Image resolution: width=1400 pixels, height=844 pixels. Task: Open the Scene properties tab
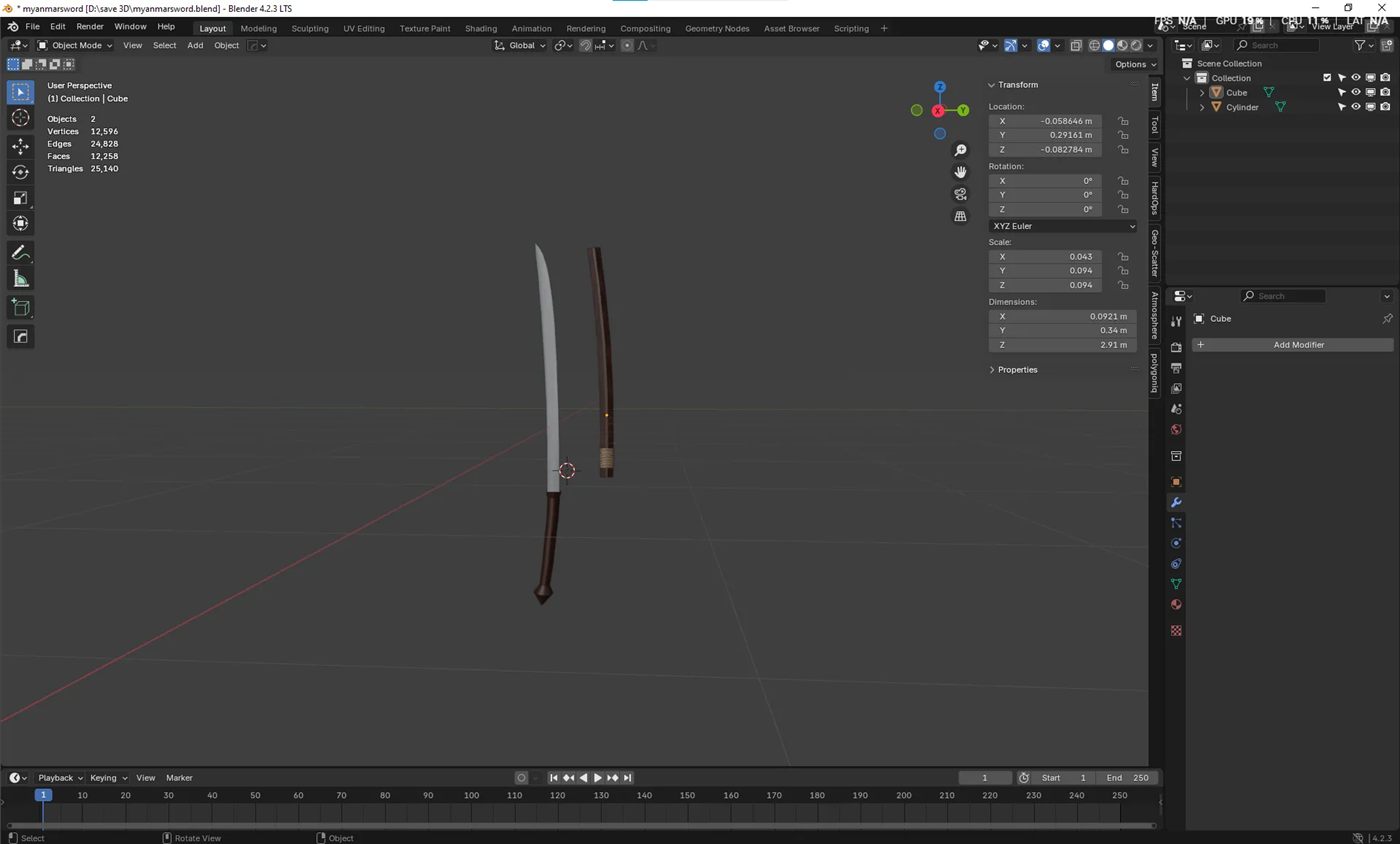point(1176,409)
